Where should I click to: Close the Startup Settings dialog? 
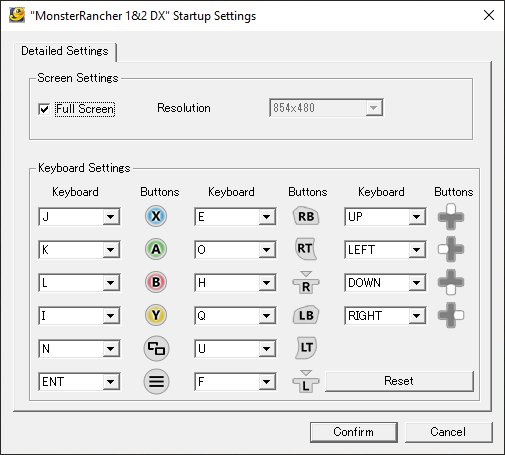489,15
